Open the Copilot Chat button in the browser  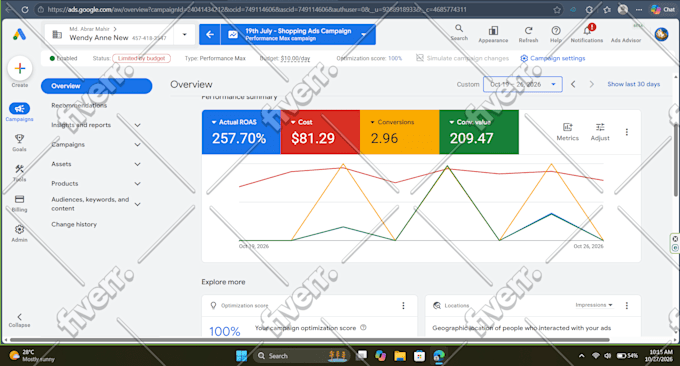pyautogui.click(x=662, y=9)
